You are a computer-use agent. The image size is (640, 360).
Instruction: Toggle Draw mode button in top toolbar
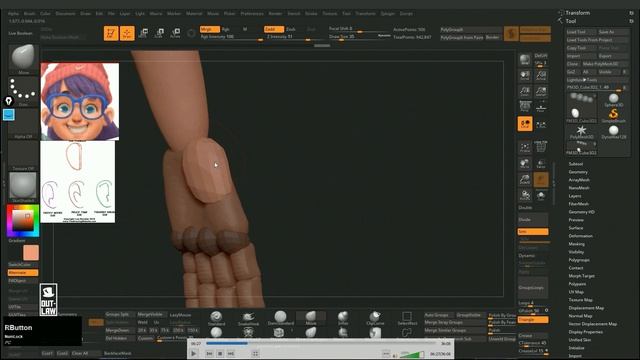[x=127, y=33]
